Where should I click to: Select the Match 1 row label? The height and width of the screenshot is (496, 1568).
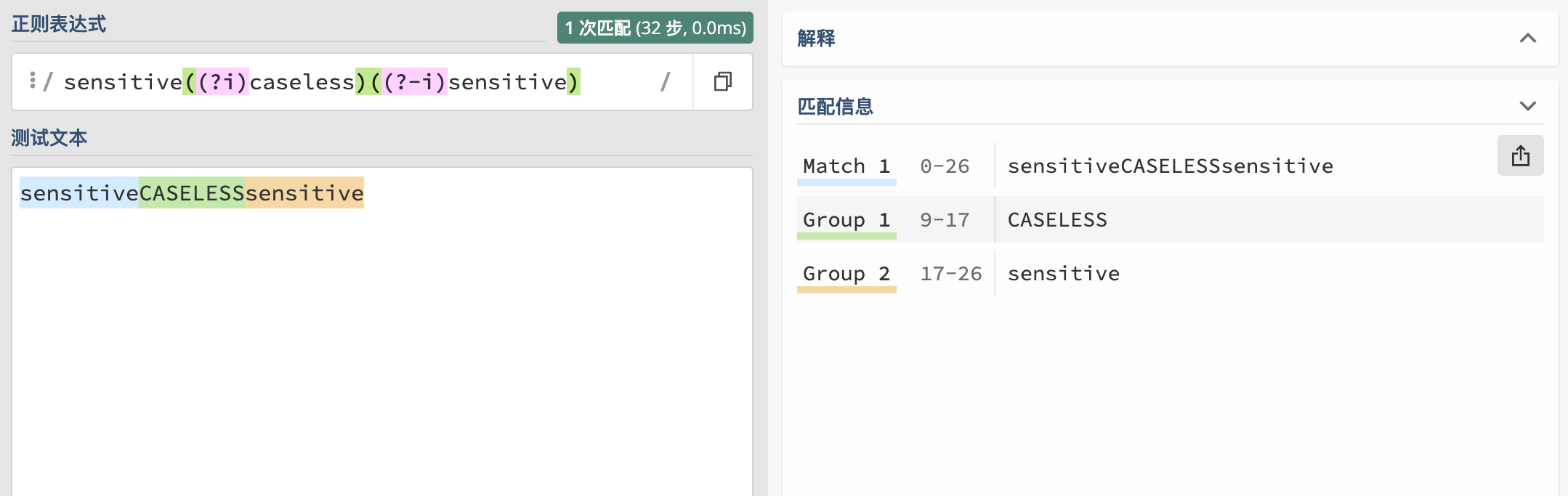[x=846, y=166]
